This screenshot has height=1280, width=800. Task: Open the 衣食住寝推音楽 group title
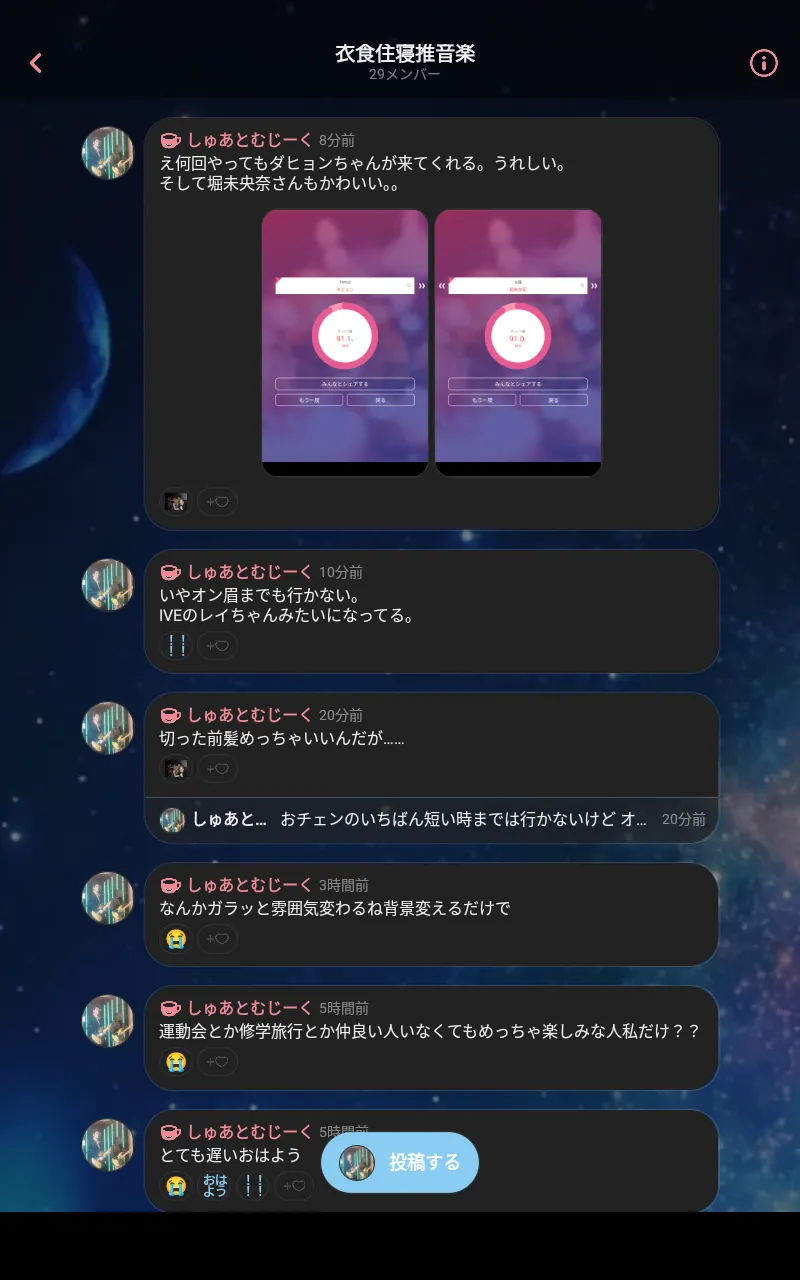click(x=405, y=54)
